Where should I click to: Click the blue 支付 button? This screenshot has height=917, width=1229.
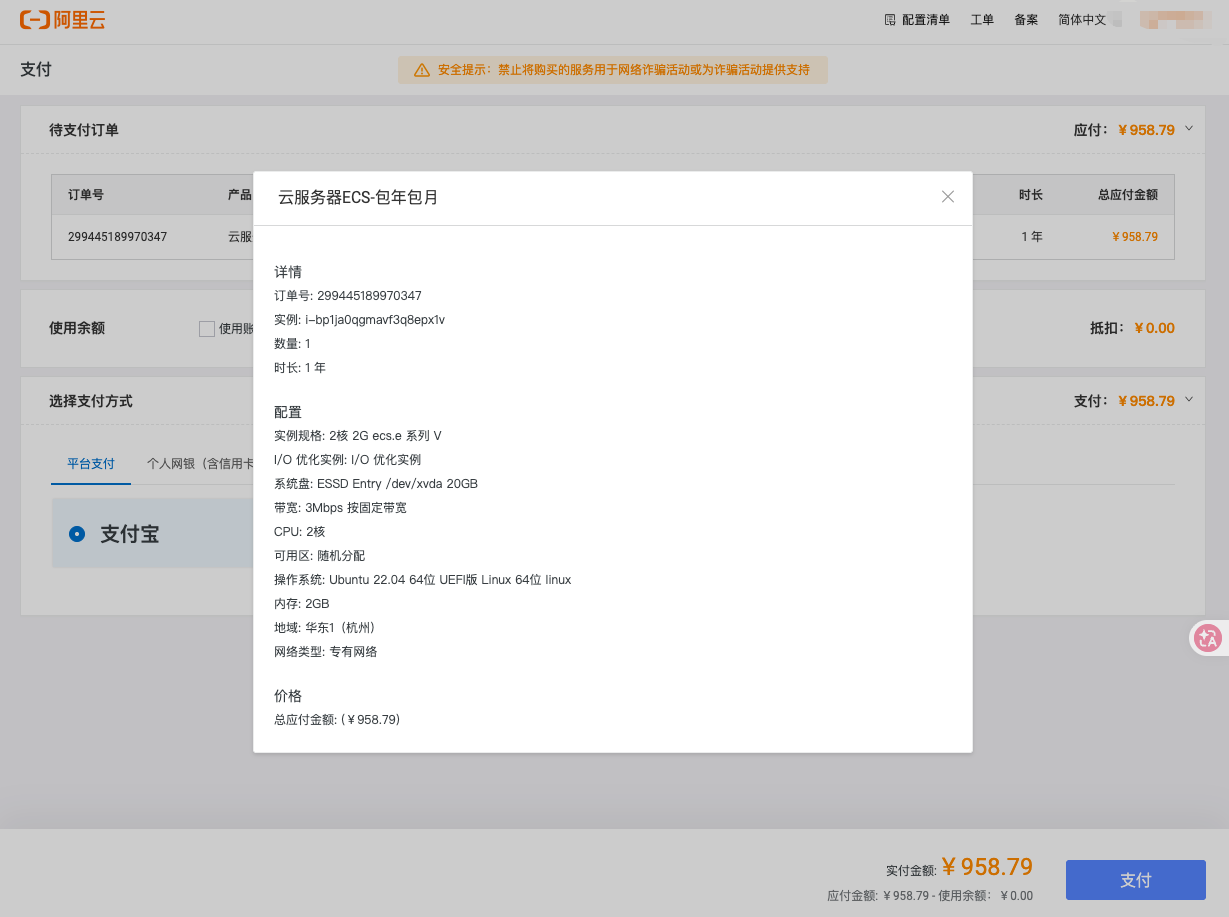(1135, 880)
